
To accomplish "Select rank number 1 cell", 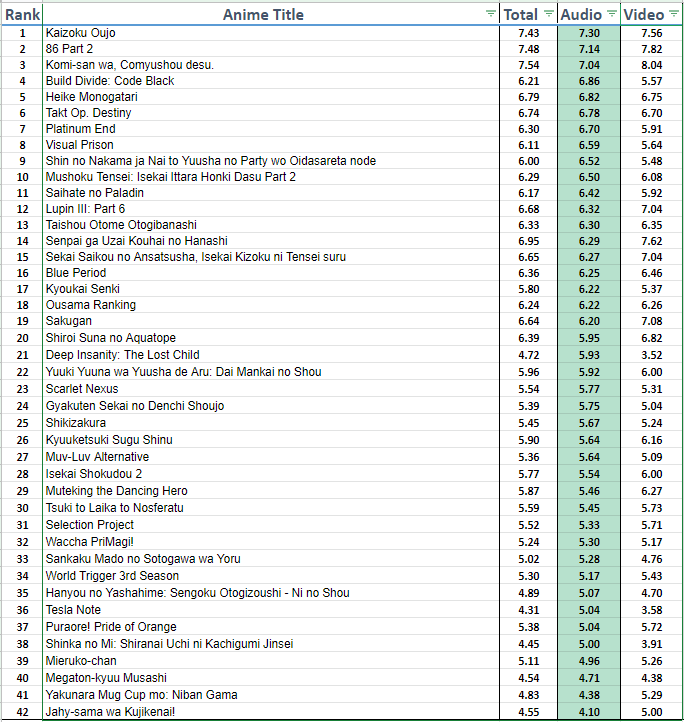I will [x=22, y=33].
